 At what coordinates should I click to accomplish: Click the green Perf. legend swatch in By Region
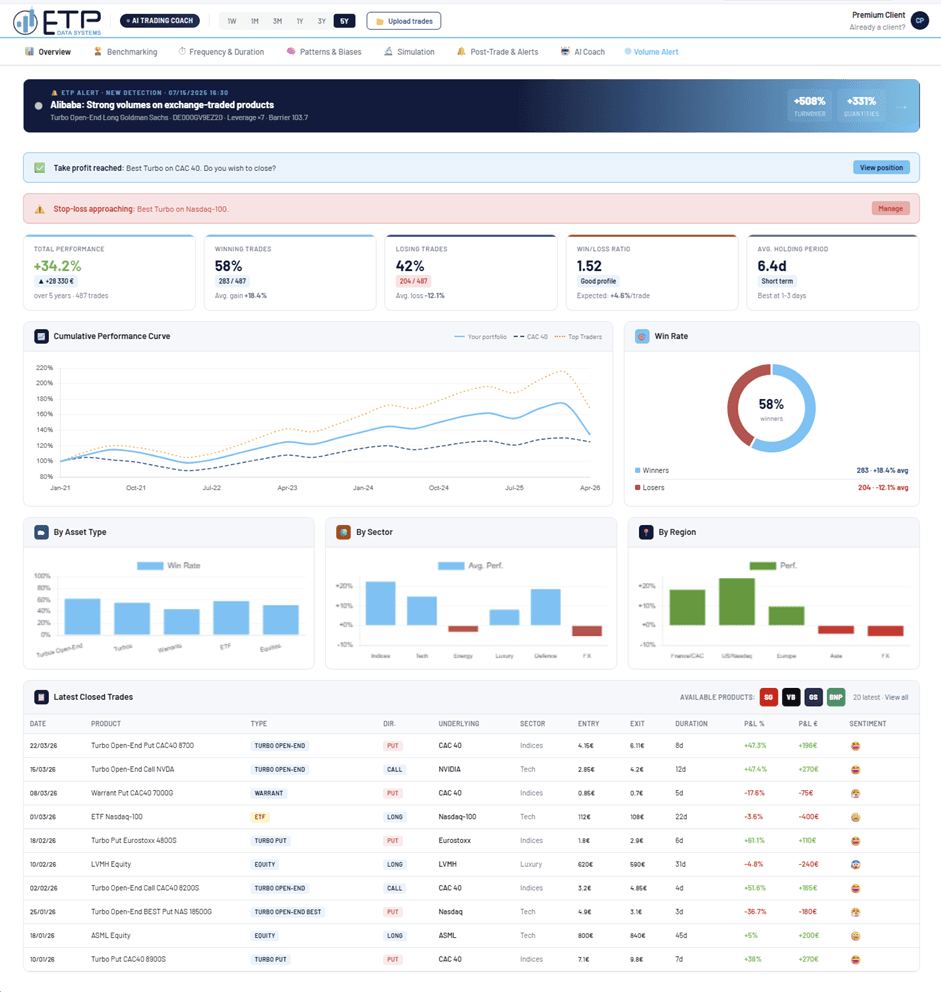[x=763, y=566]
